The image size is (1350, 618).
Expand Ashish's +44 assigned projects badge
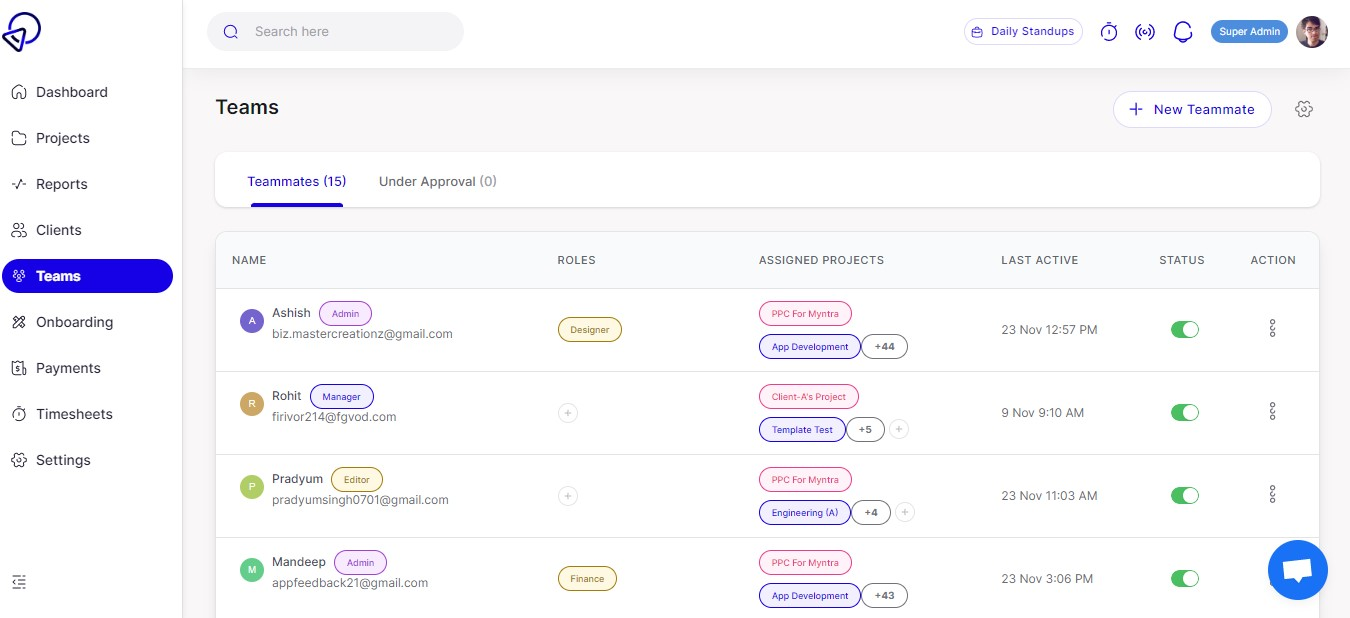pos(884,346)
